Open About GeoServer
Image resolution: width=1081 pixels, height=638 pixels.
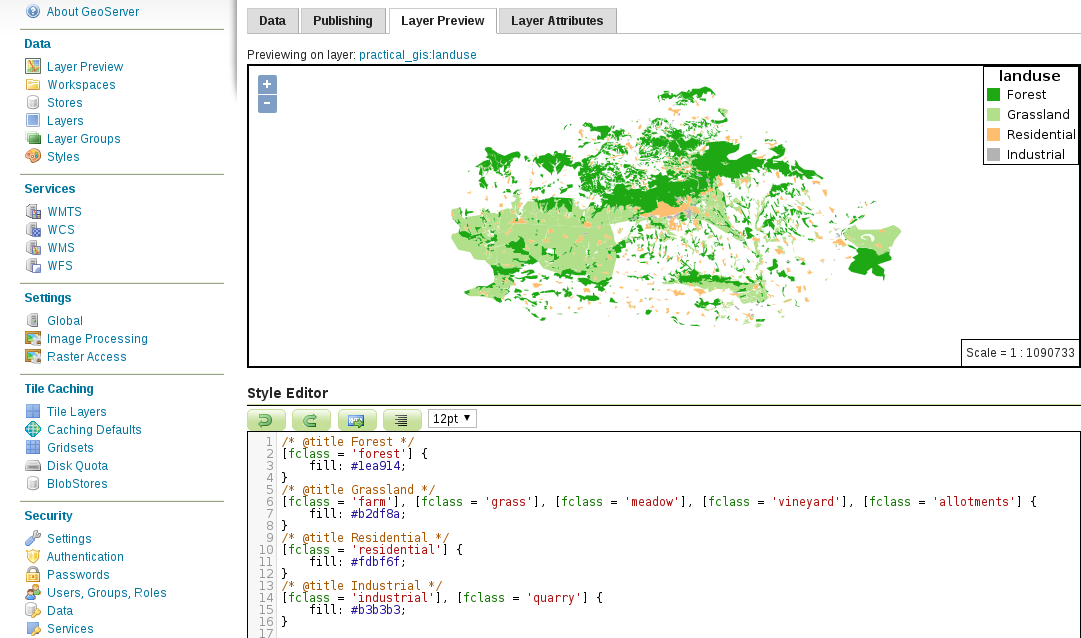(92, 12)
